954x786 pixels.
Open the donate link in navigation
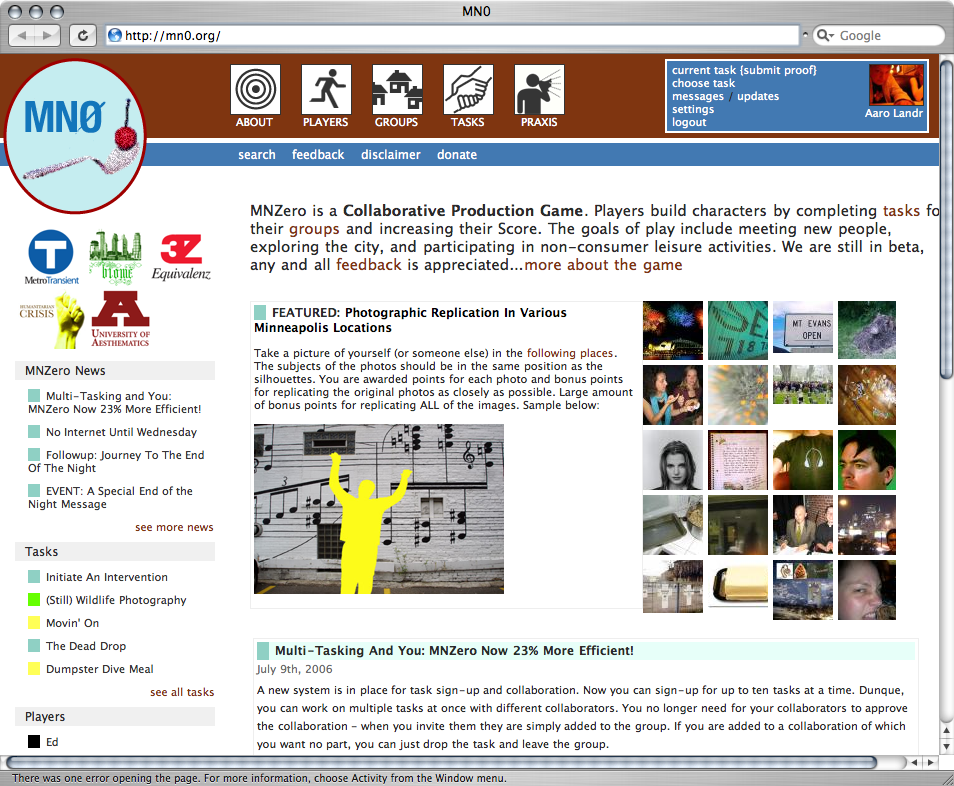(x=457, y=155)
